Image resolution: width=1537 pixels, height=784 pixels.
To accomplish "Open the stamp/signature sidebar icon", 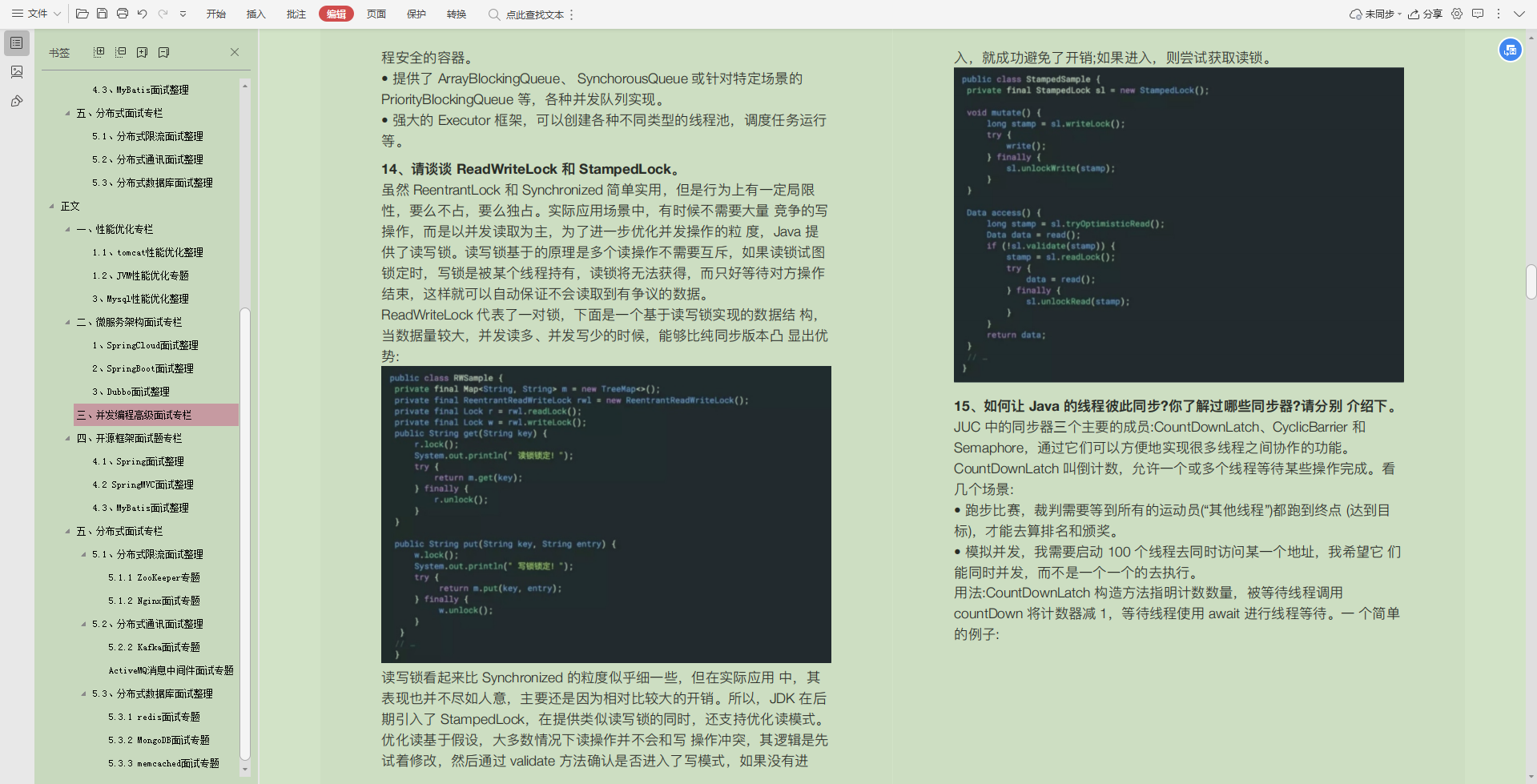I will pos(17,101).
